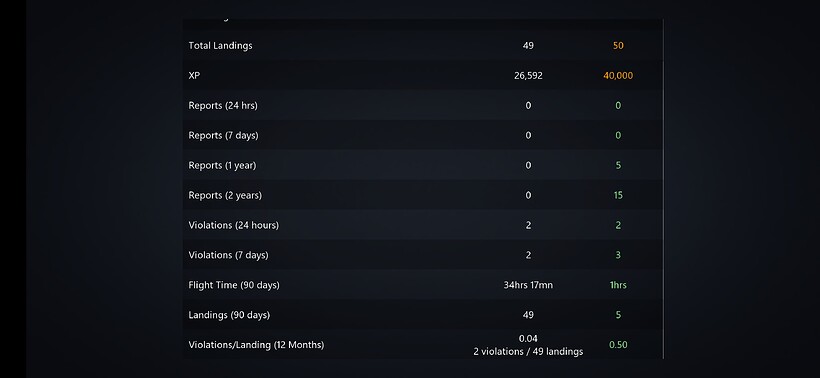Image resolution: width=820 pixels, height=378 pixels.
Task: Select the Reports (7 days) label
Action: [223, 135]
